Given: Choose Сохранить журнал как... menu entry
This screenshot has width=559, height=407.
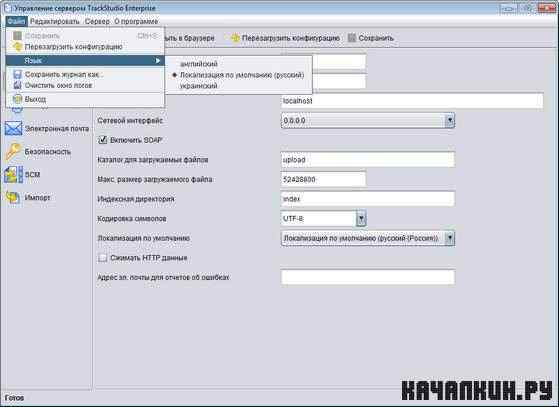Looking at the screenshot, I should click(x=85, y=74).
